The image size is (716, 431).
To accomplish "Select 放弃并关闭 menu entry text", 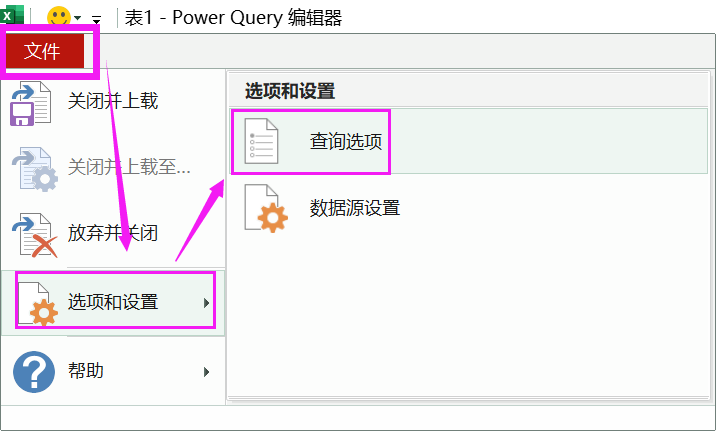I will [x=113, y=233].
